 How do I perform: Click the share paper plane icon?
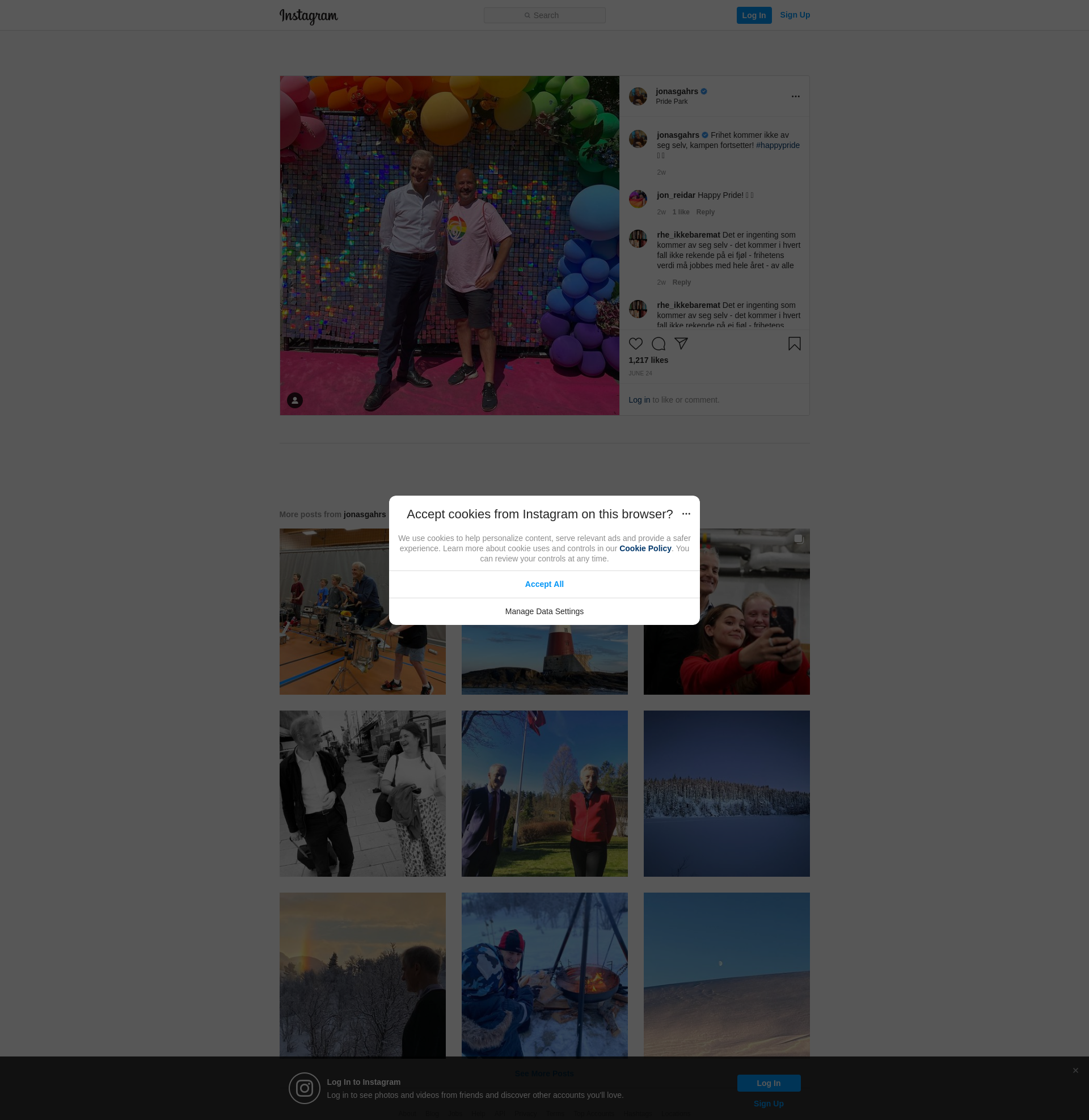(x=681, y=343)
